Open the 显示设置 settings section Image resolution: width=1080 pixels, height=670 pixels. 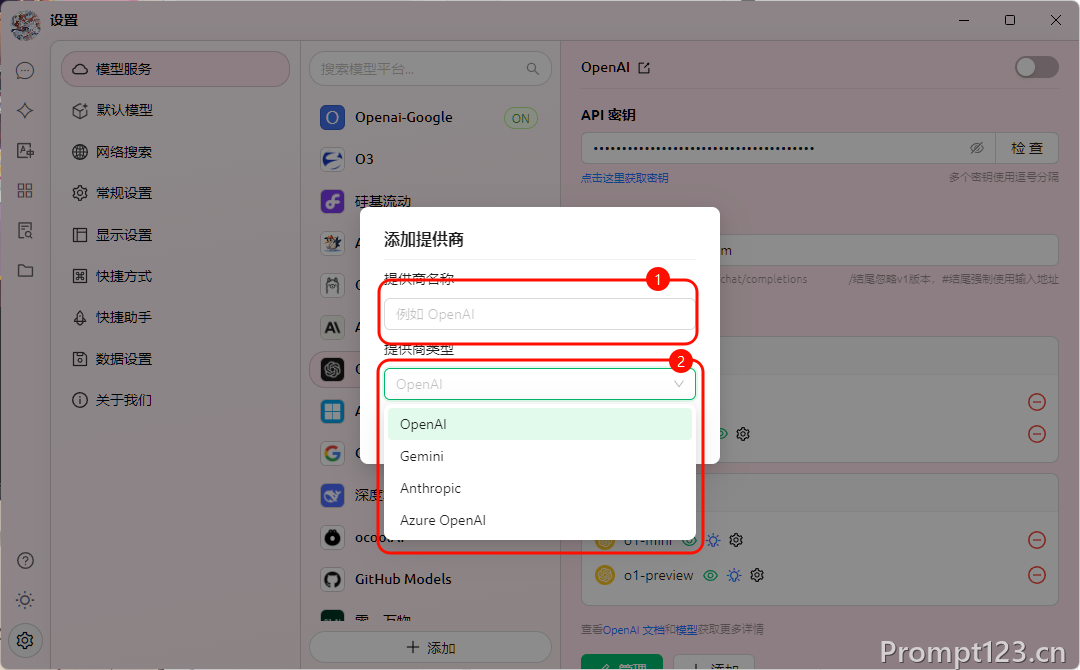coord(176,235)
